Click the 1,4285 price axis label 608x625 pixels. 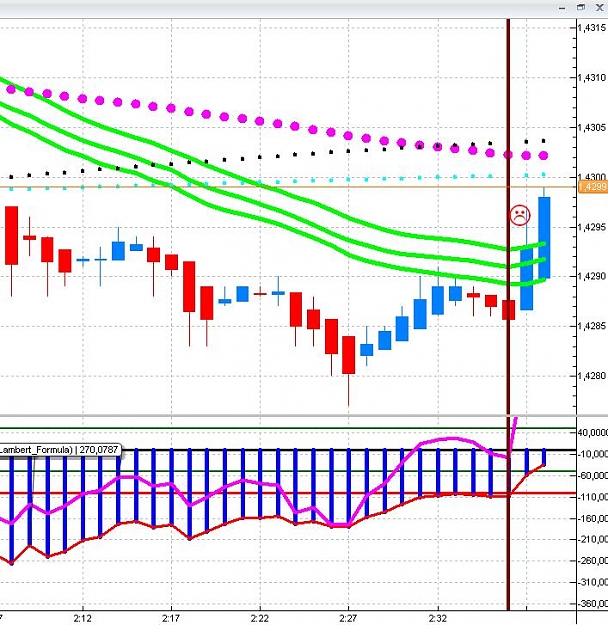(x=592, y=326)
